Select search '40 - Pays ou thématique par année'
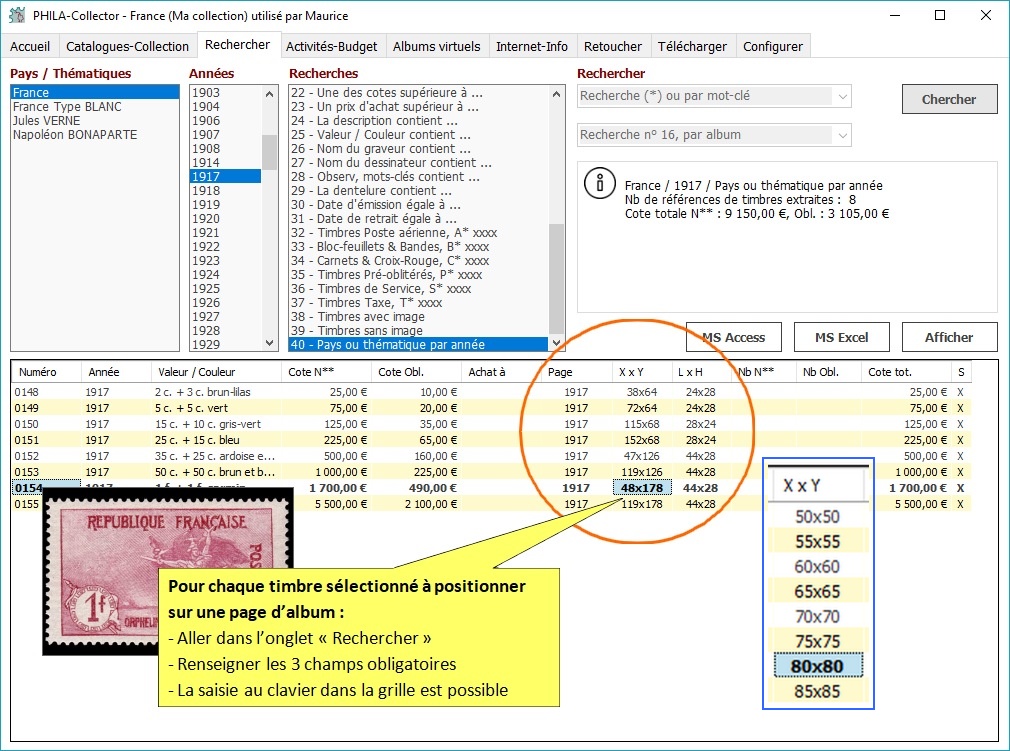The width and height of the screenshot is (1010, 751). 418,345
